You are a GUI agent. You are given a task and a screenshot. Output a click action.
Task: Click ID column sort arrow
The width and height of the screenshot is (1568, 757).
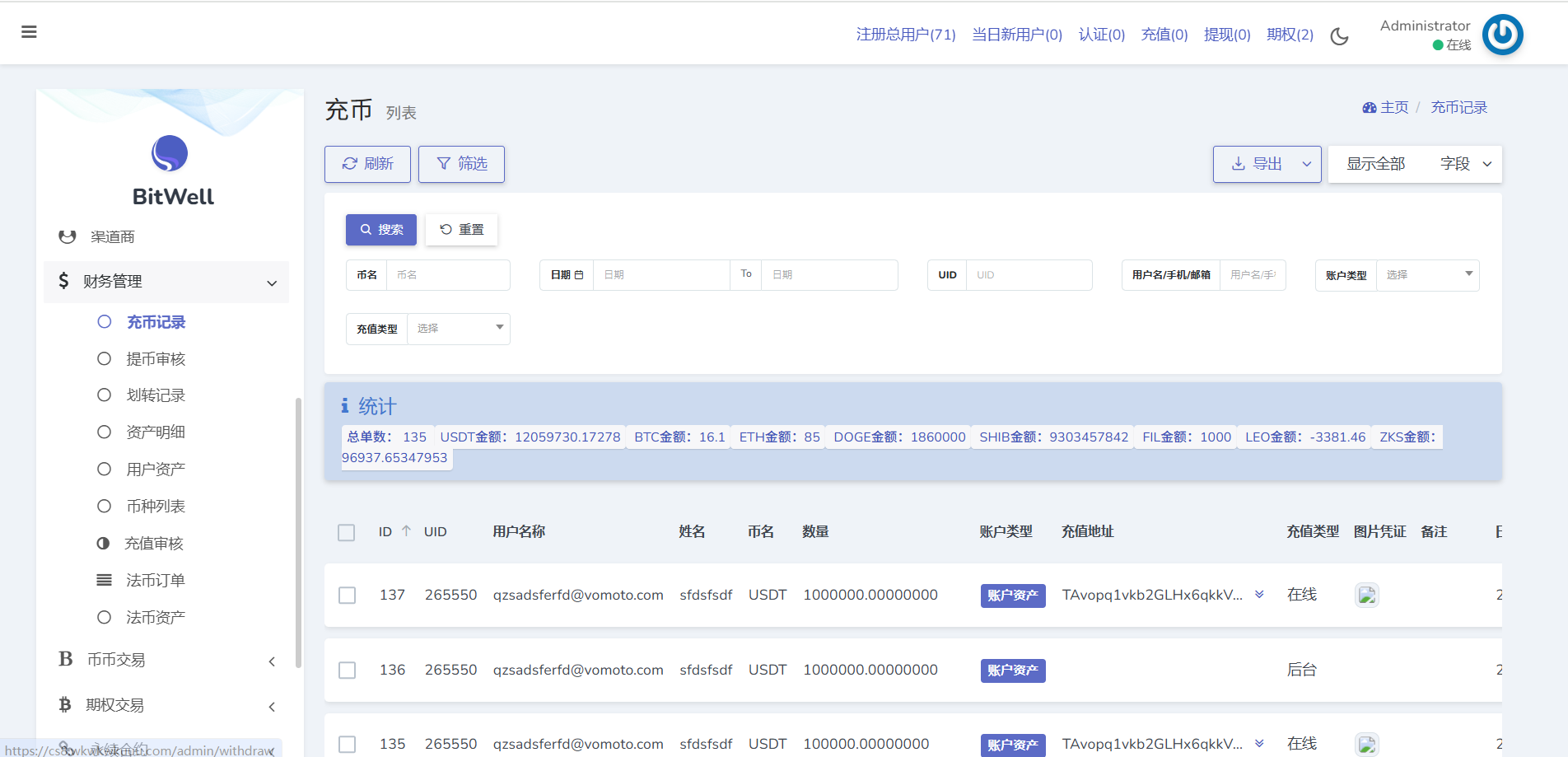[x=406, y=531]
